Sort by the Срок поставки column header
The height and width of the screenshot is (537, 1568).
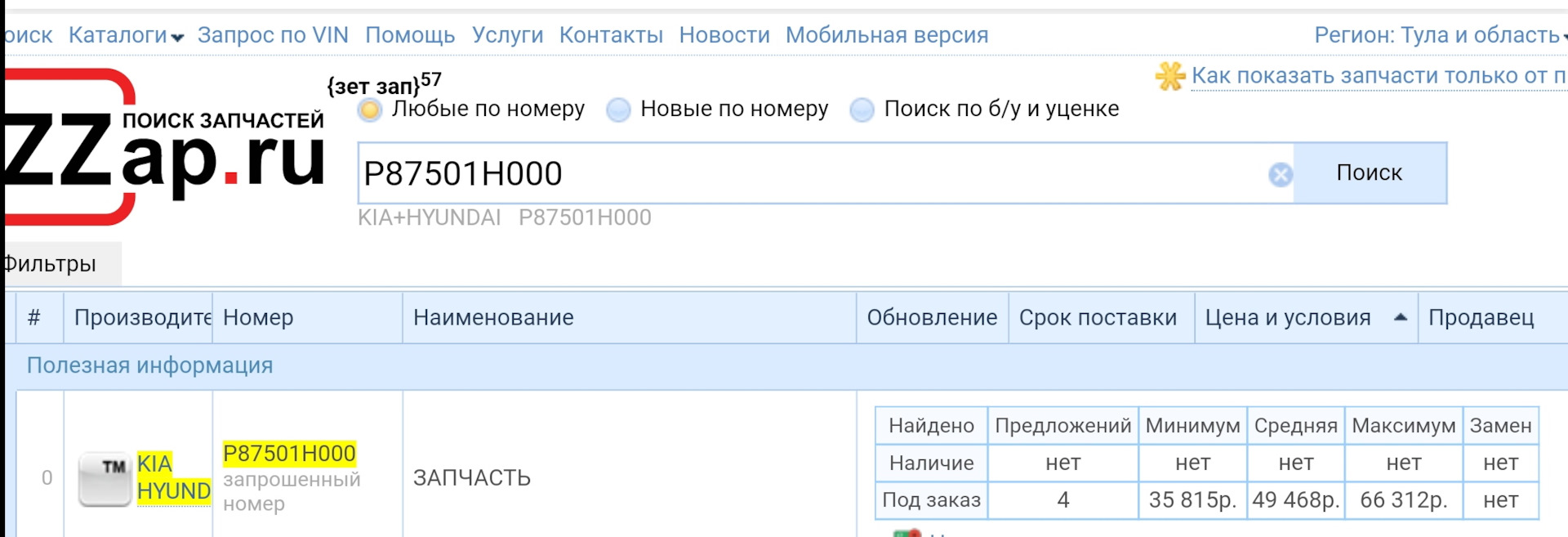[1098, 317]
